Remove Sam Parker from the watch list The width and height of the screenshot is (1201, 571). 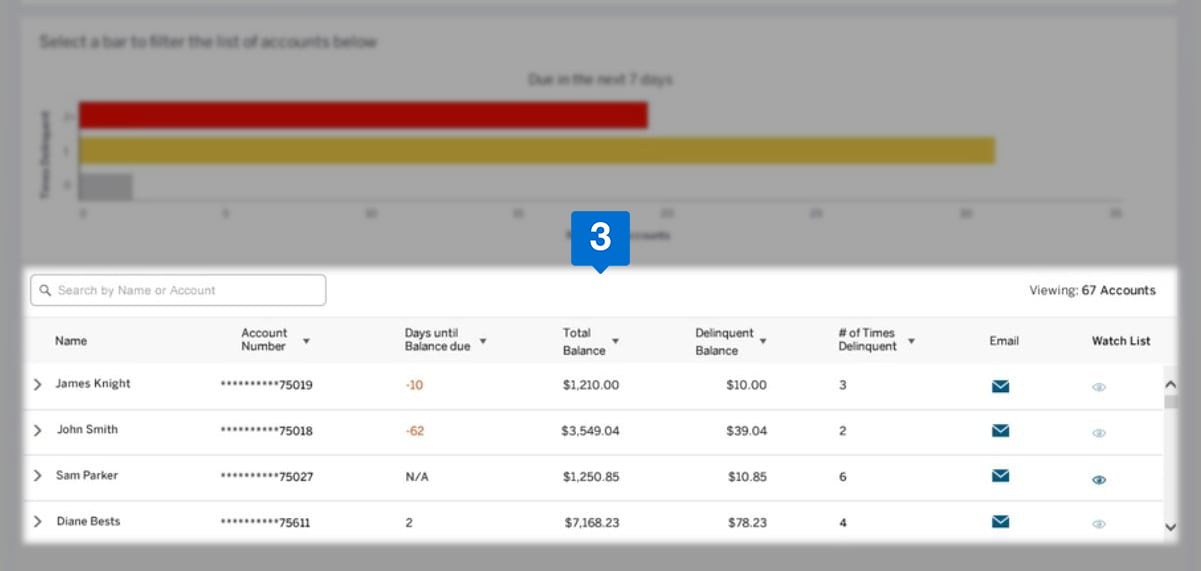point(1099,479)
